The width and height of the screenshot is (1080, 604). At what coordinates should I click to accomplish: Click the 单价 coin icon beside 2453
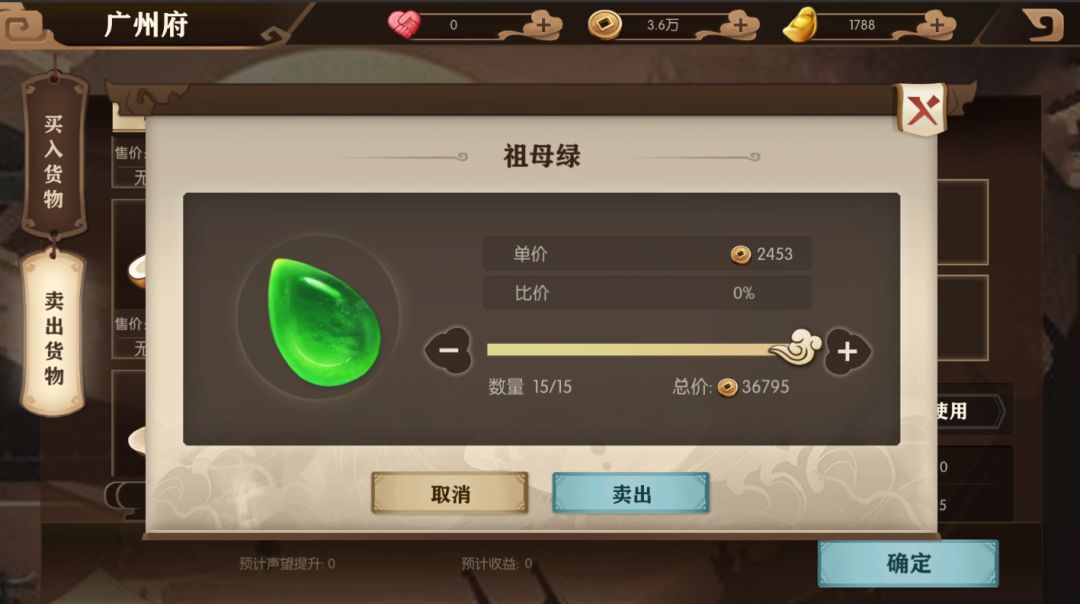740,255
